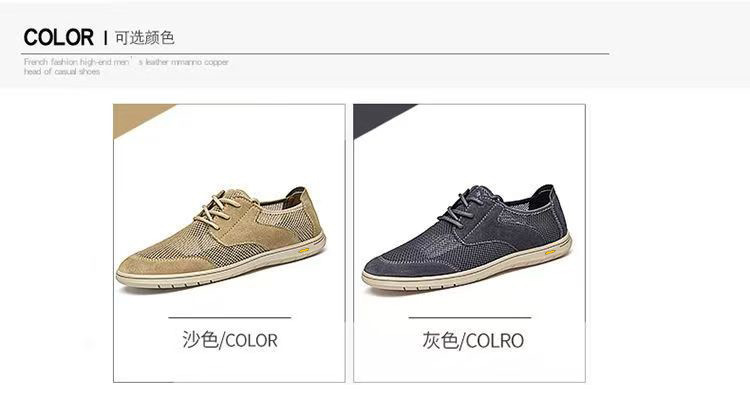Click the horizontal rule under the header

pos(316,54)
